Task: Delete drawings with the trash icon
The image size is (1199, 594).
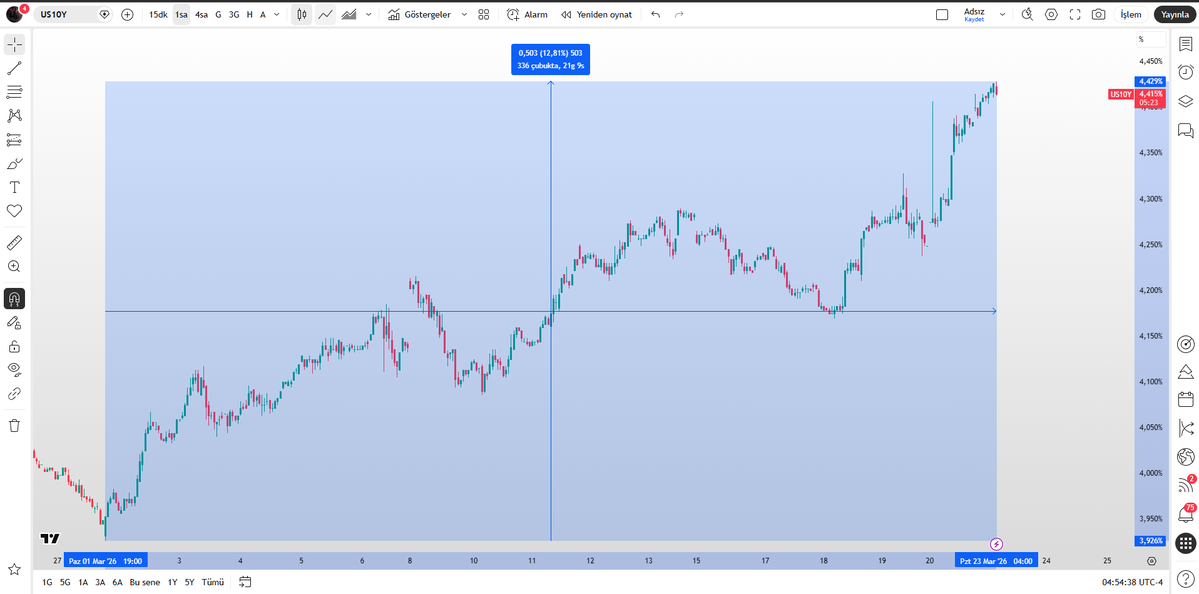Action: [x=15, y=426]
